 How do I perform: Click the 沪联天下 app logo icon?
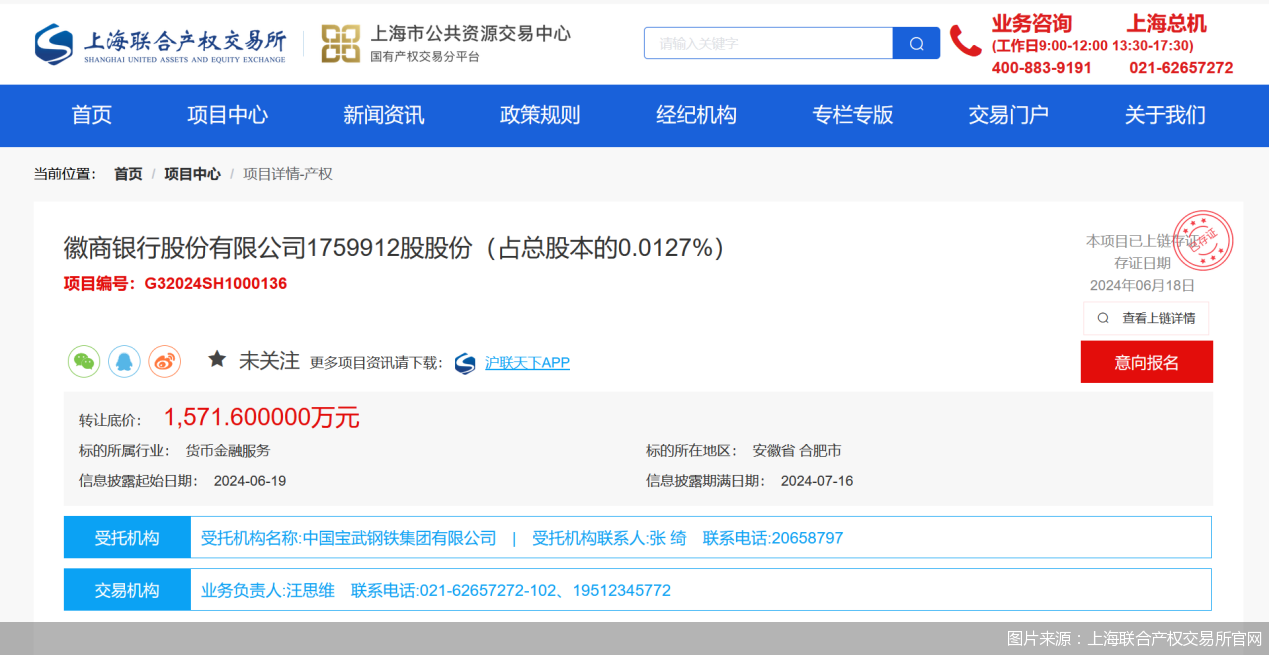coord(465,363)
